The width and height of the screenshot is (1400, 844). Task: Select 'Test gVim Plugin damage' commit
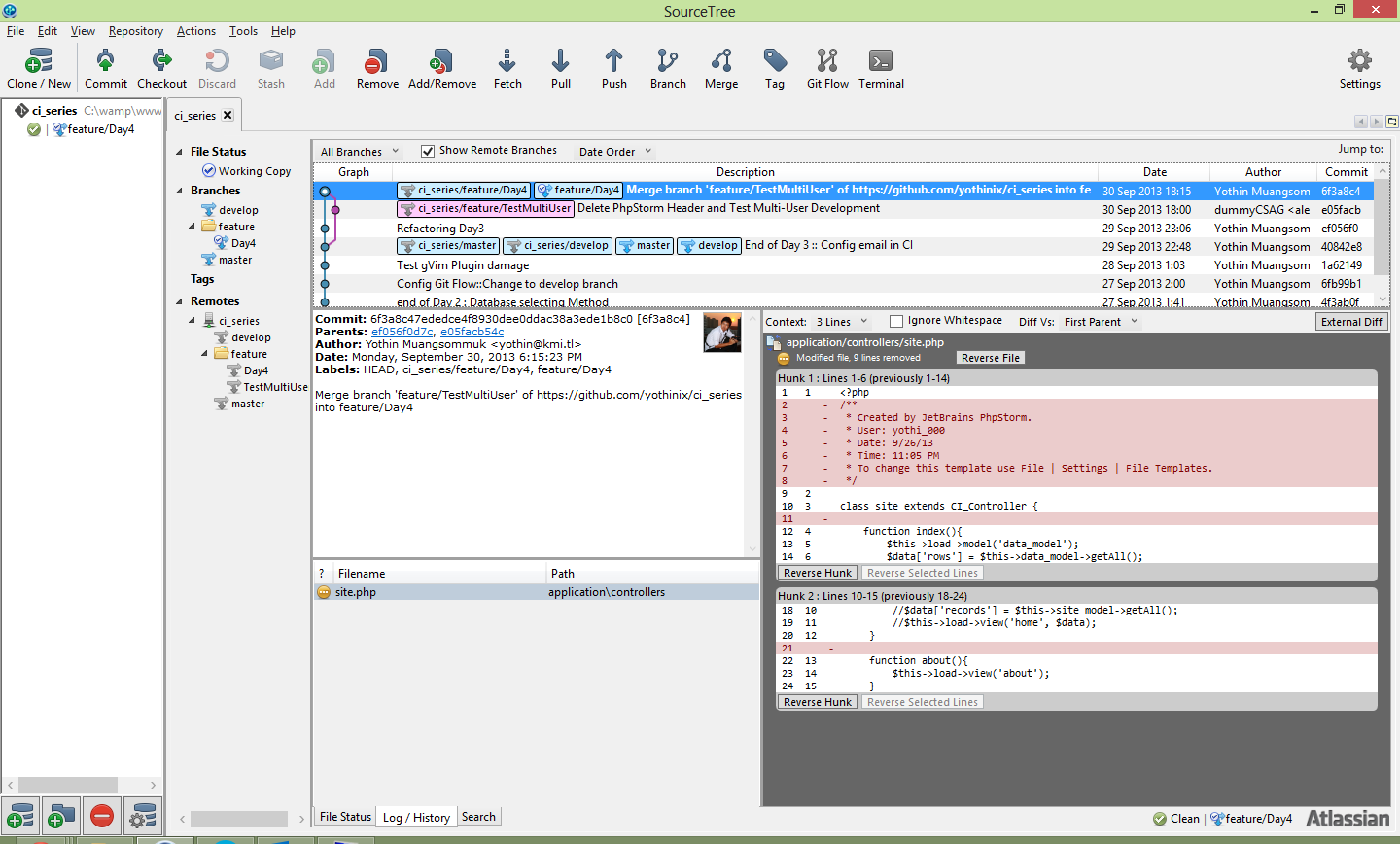[x=846, y=265]
